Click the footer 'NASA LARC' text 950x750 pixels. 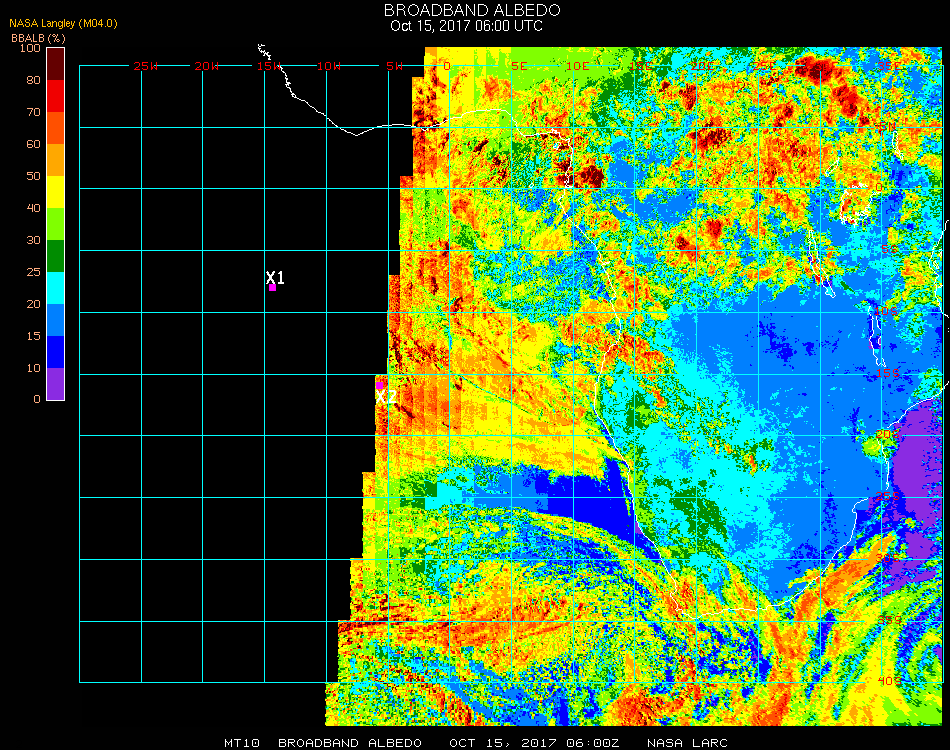coord(687,743)
